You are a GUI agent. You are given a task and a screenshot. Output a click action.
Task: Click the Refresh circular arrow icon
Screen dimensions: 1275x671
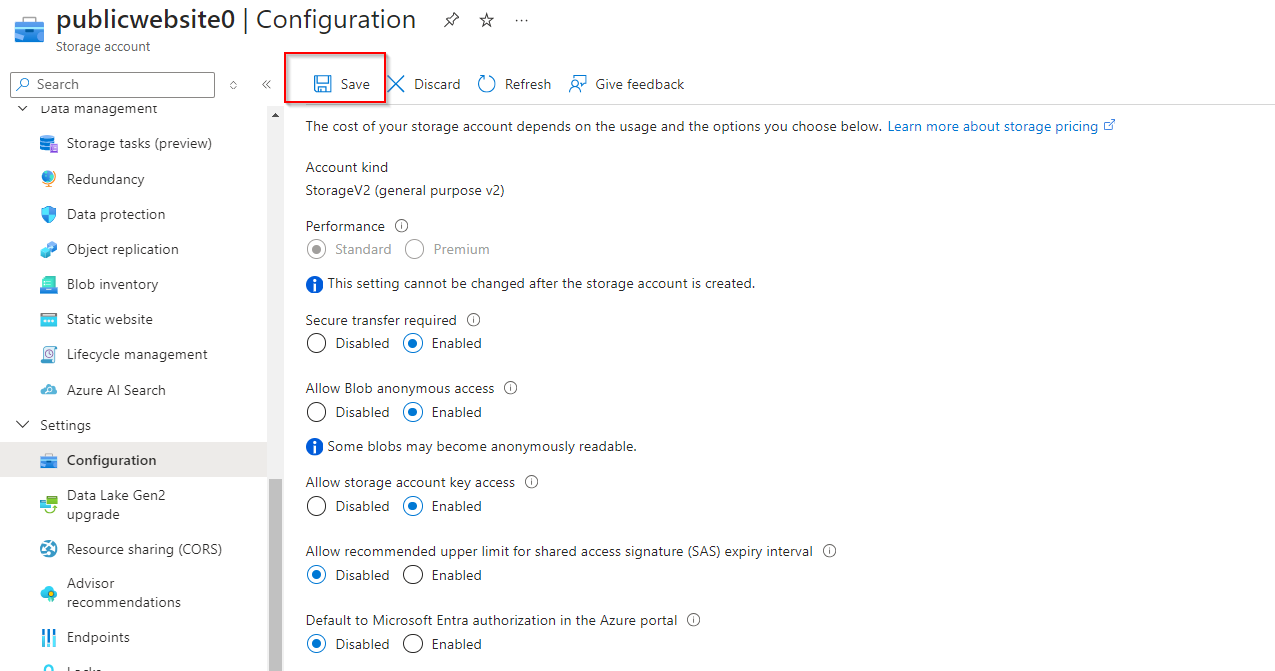pyautogui.click(x=487, y=84)
